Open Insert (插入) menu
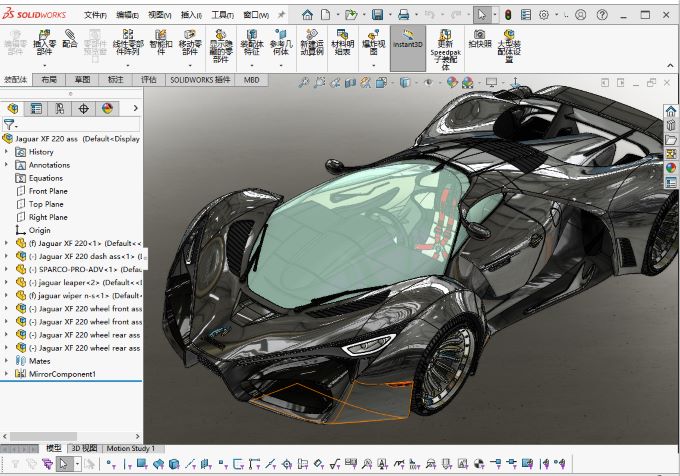This screenshot has height=476, width=680. [x=191, y=15]
